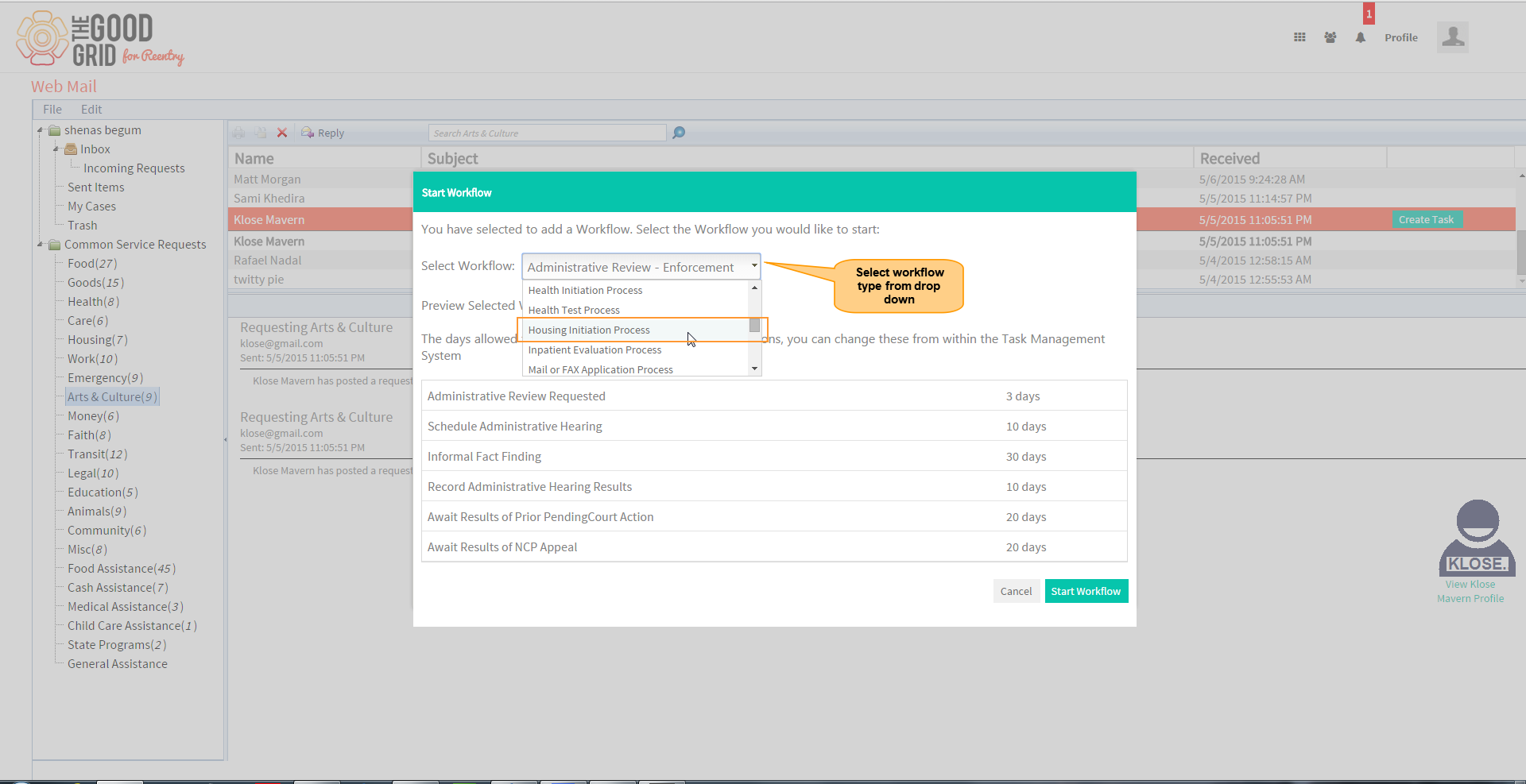1526x784 pixels.
Task: Click the dropdown list's scroll up arrow
Action: coord(755,288)
